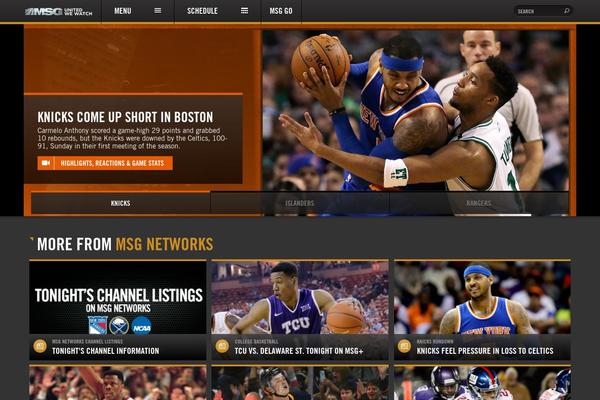Screen dimensions: 600x400
Task: Click the Rangers logo in channel listings card
Action: pyautogui.click(x=98, y=325)
